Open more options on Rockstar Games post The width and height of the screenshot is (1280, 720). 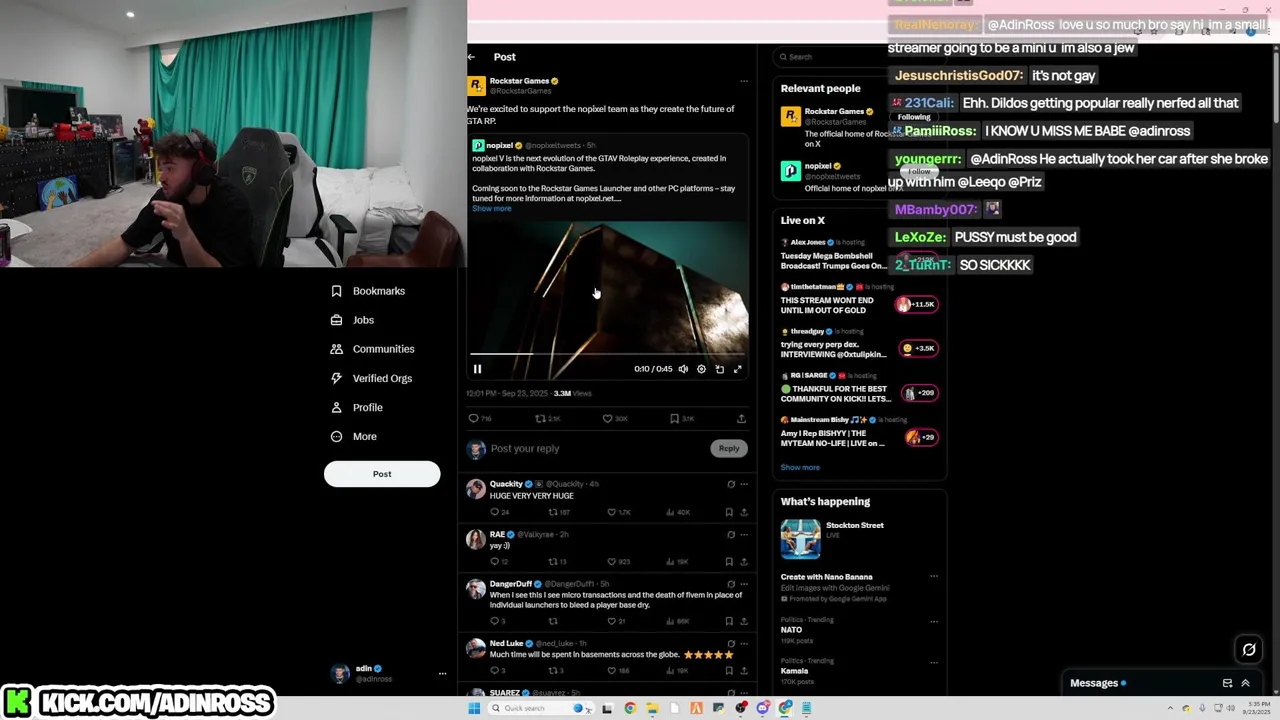(743, 81)
